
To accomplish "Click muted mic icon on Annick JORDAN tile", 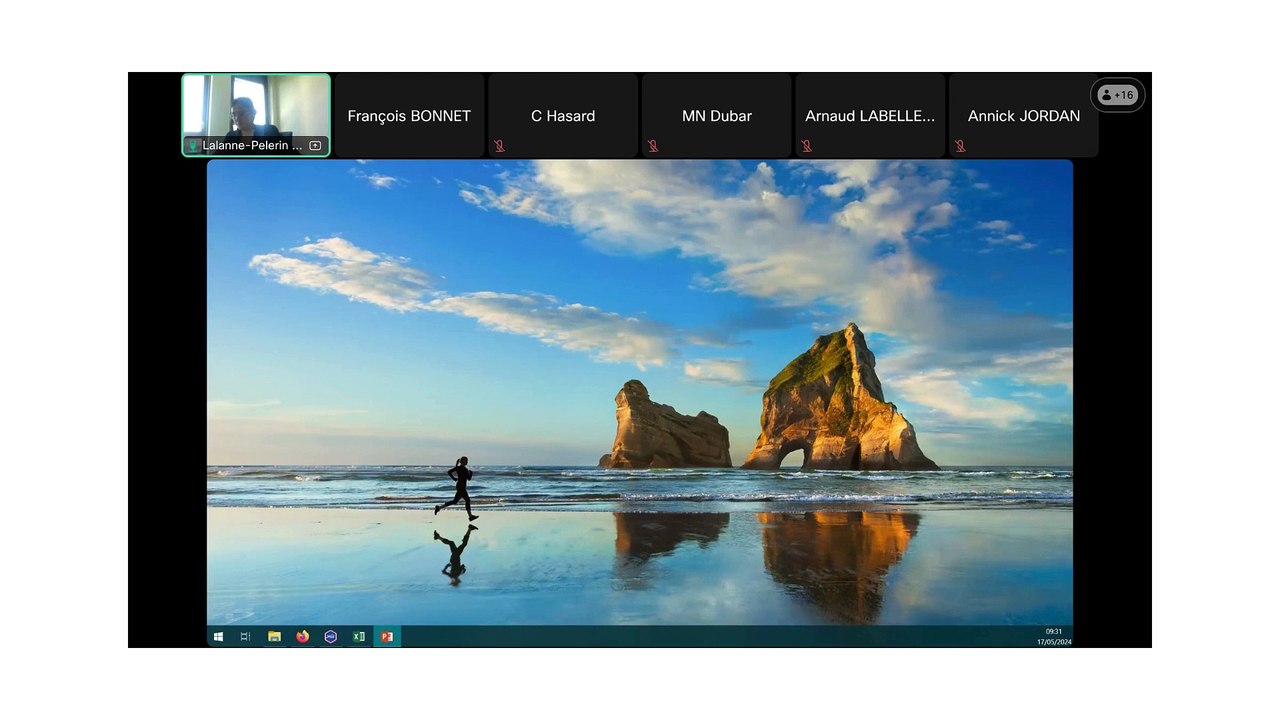I will pyautogui.click(x=960, y=146).
